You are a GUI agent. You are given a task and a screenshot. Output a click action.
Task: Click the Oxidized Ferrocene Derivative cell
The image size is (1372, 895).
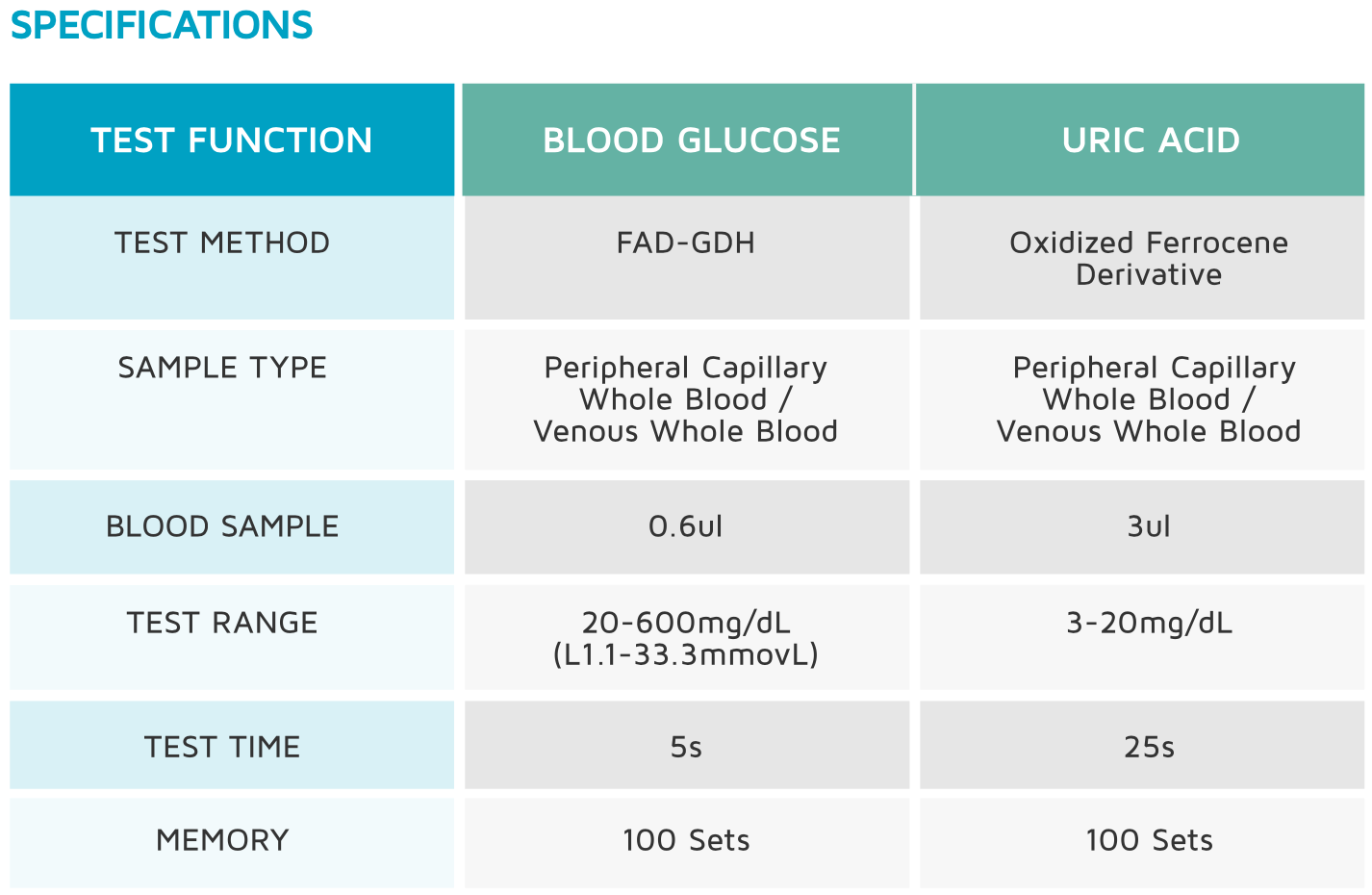point(1142,258)
